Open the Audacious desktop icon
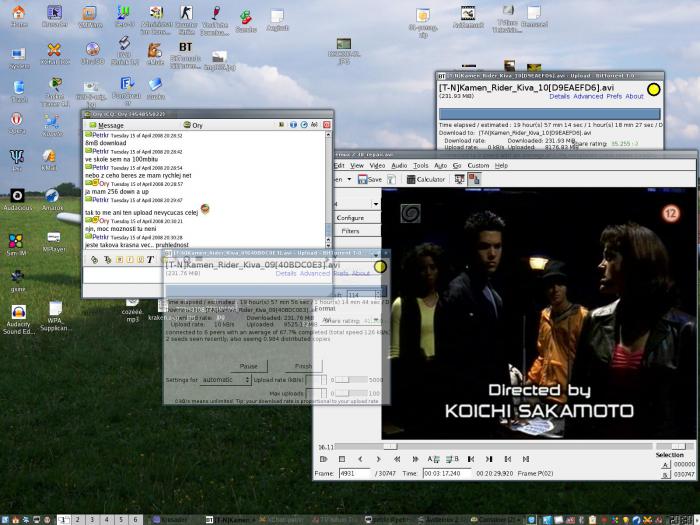Viewport: 700px width, 525px height. [x=17, y=200]
